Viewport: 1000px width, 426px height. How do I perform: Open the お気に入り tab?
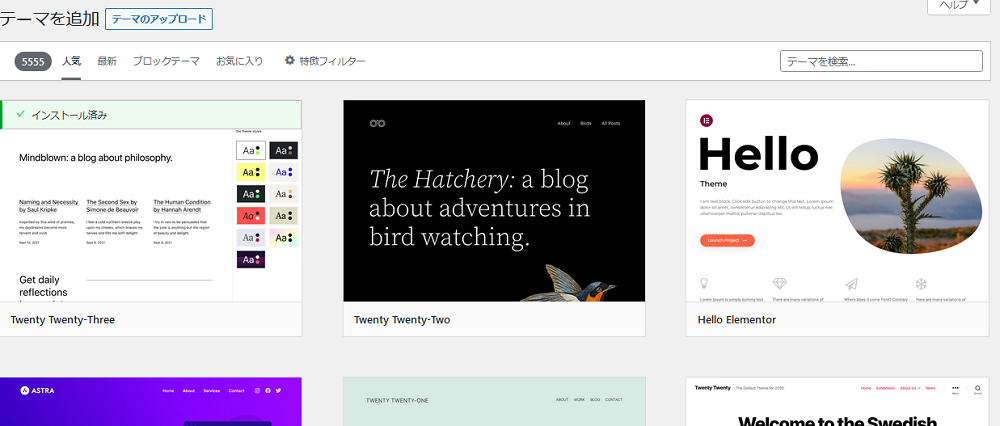pos(240,61)
